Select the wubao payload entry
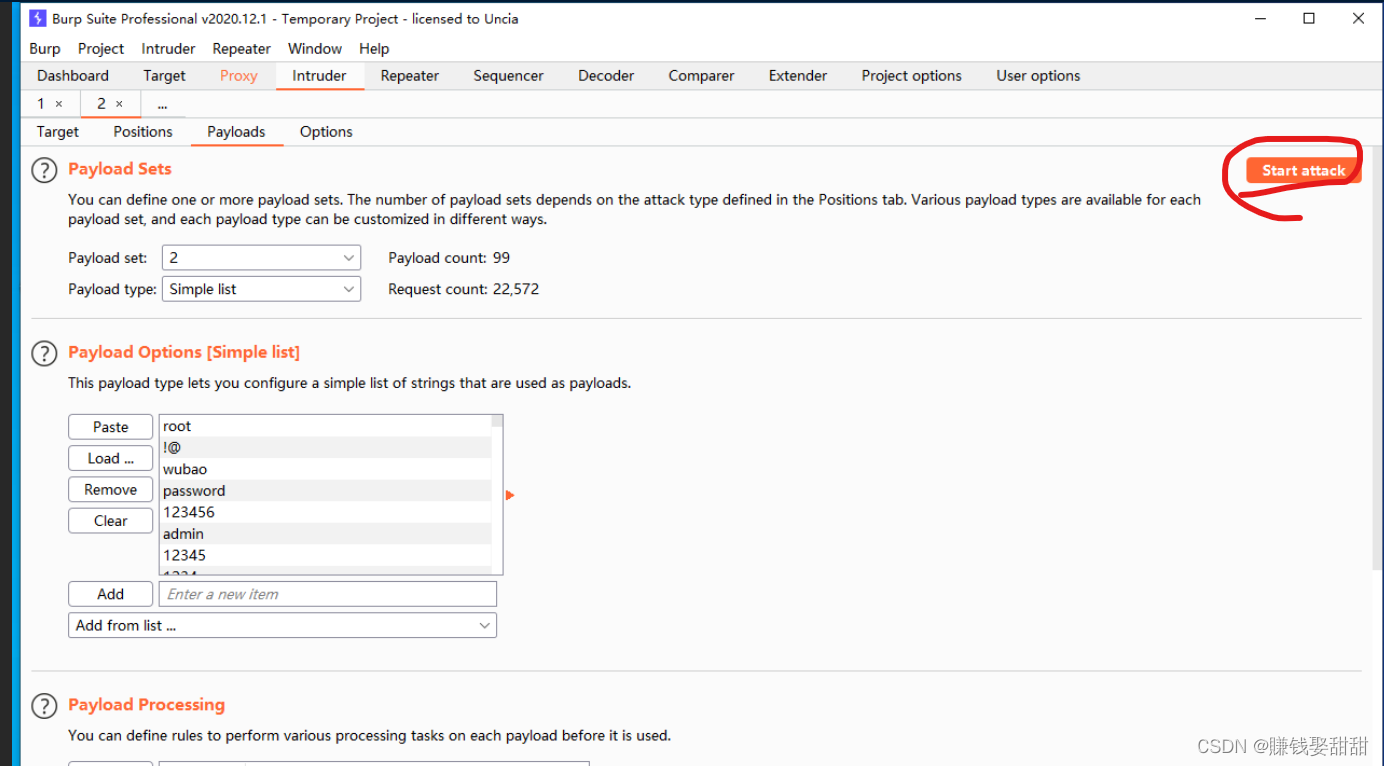 [326, 469]
